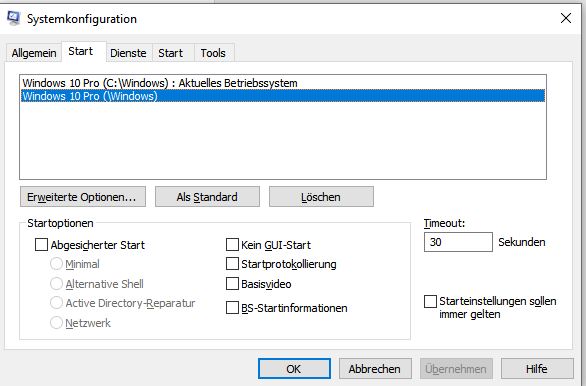Open Erweiterte Optionen
The width and height of the screenshot is (586, 386).
click(83, 197)
